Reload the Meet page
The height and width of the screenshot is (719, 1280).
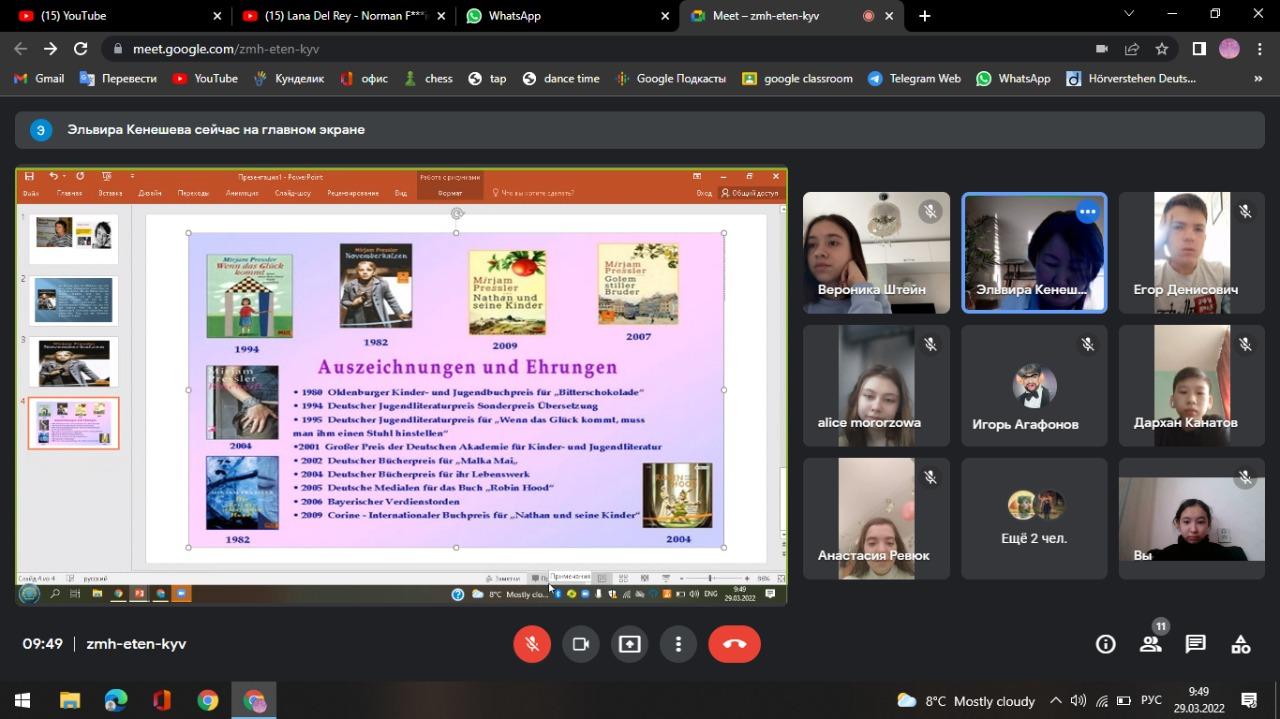(81, 49)
